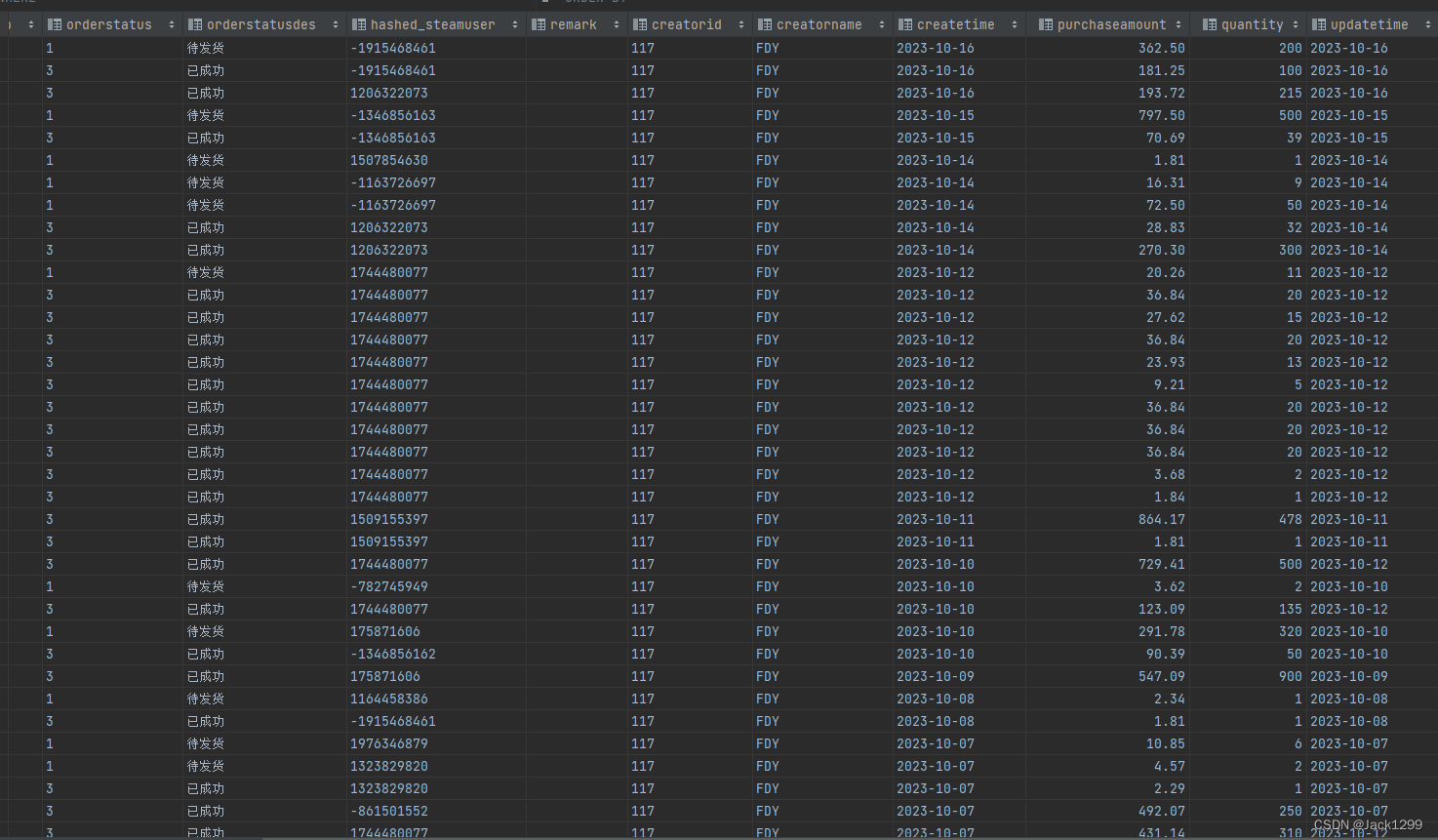Select quantity cell 320
This screenshot has width=1438, height=840.
1291,631
